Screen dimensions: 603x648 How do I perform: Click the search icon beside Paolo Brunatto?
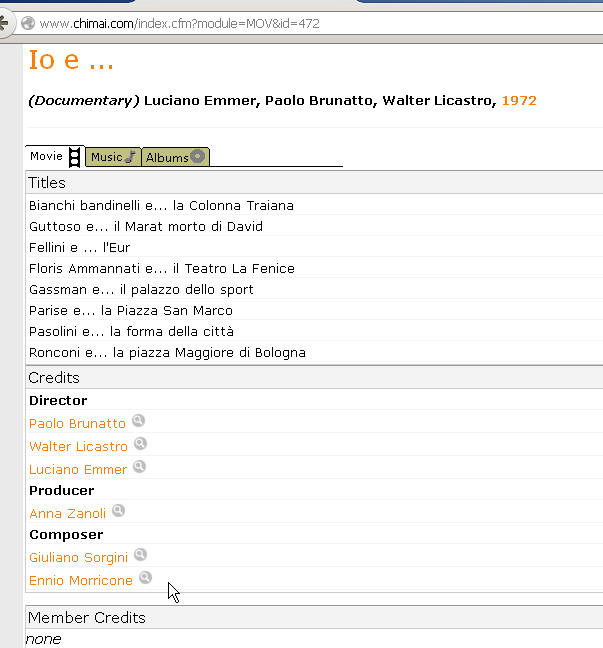[x=138, y=421]
